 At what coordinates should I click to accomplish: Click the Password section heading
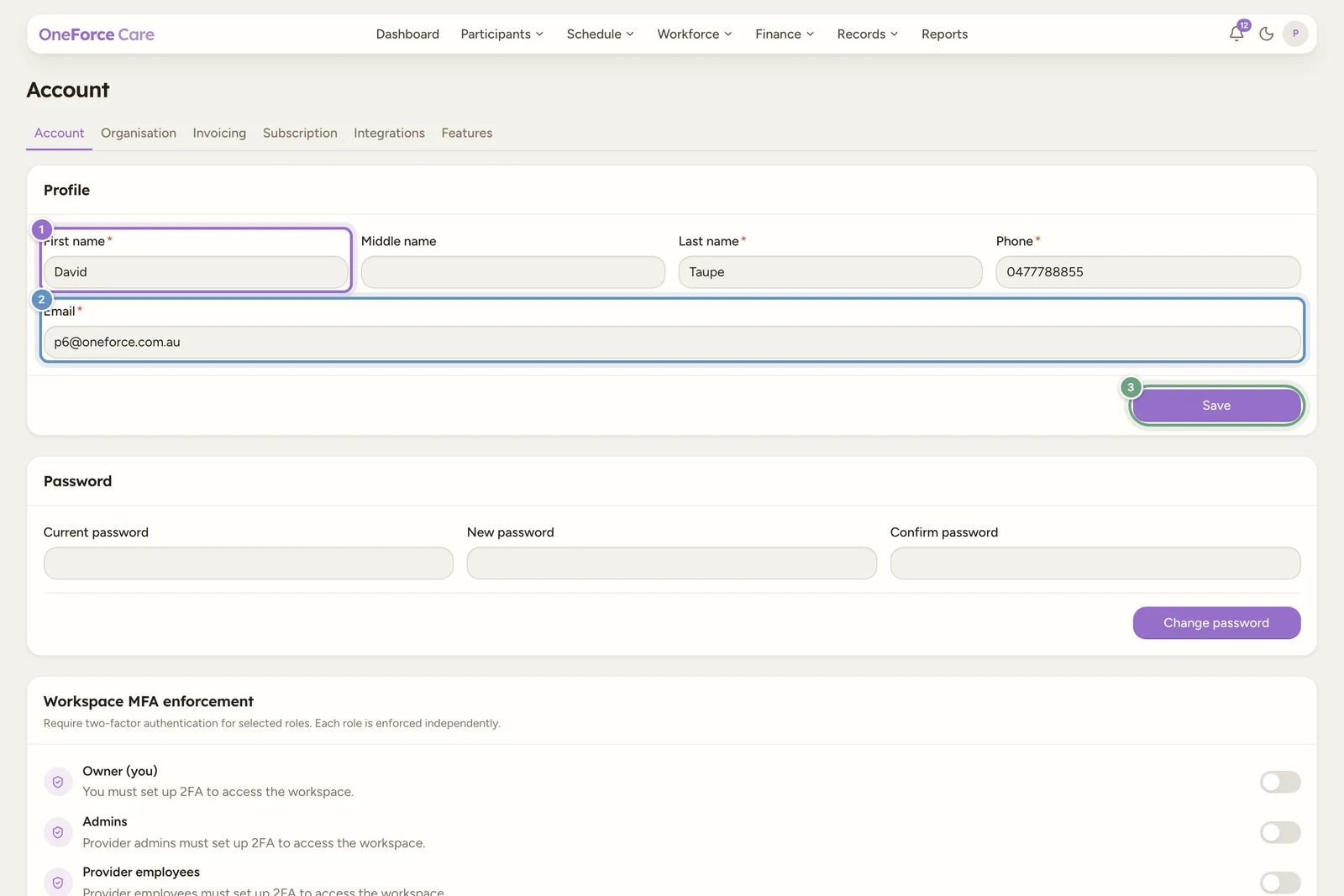[77, 481]
